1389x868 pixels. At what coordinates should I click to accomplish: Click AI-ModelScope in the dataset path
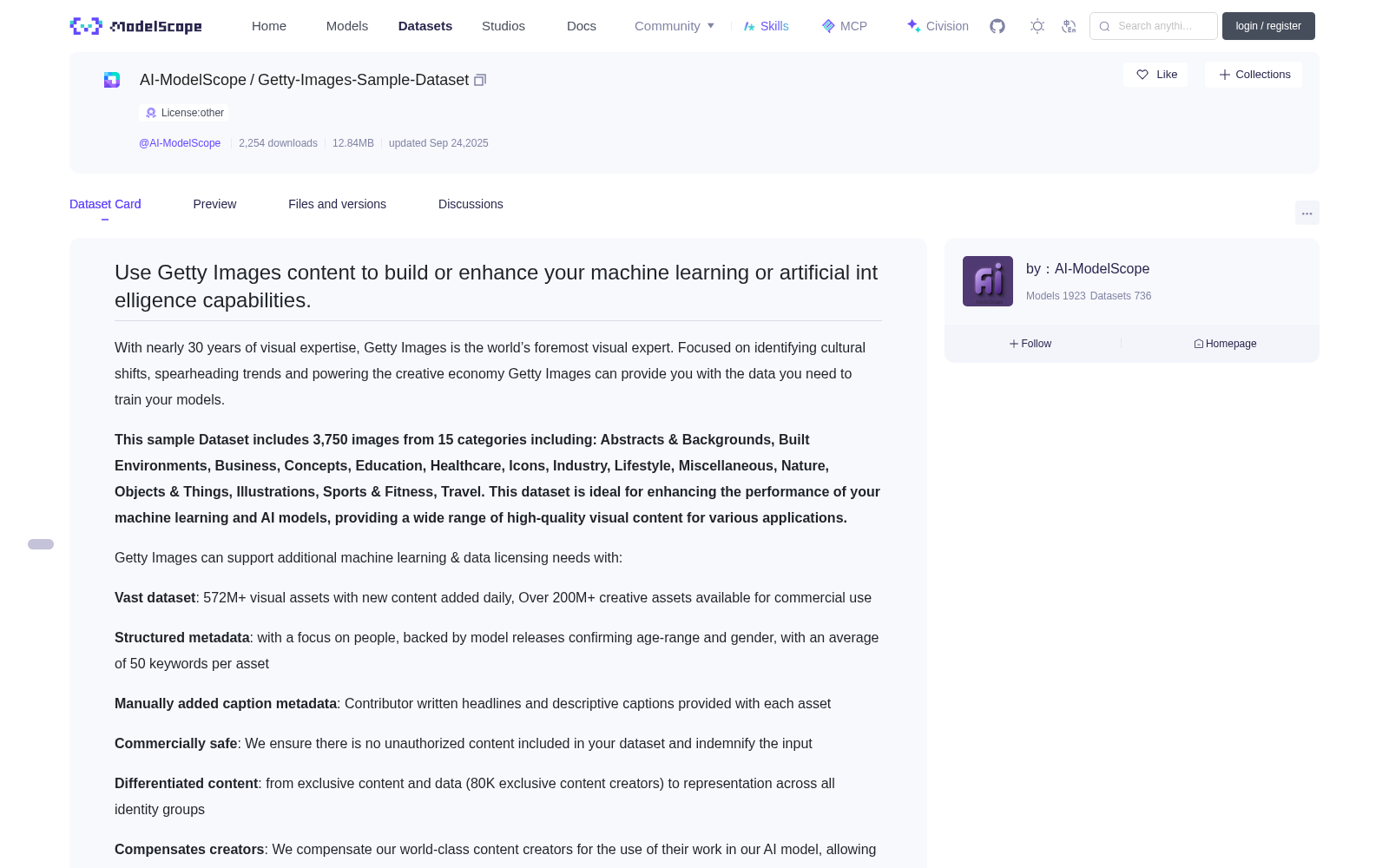pos(193,80)
